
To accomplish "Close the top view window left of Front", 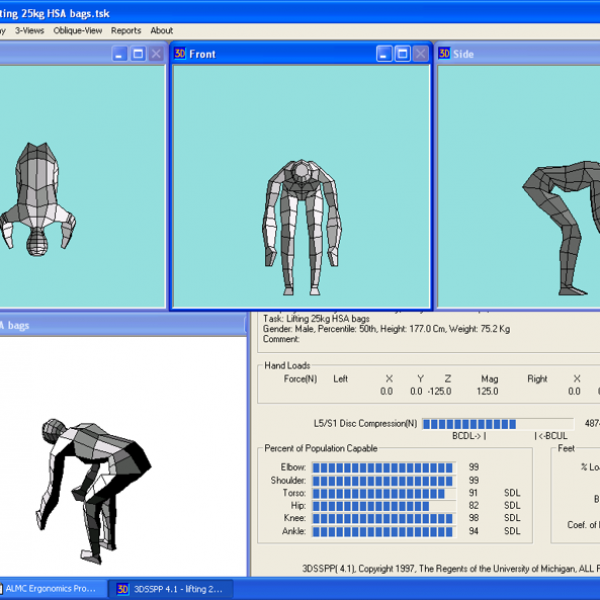I will click(x=156, y=54).
